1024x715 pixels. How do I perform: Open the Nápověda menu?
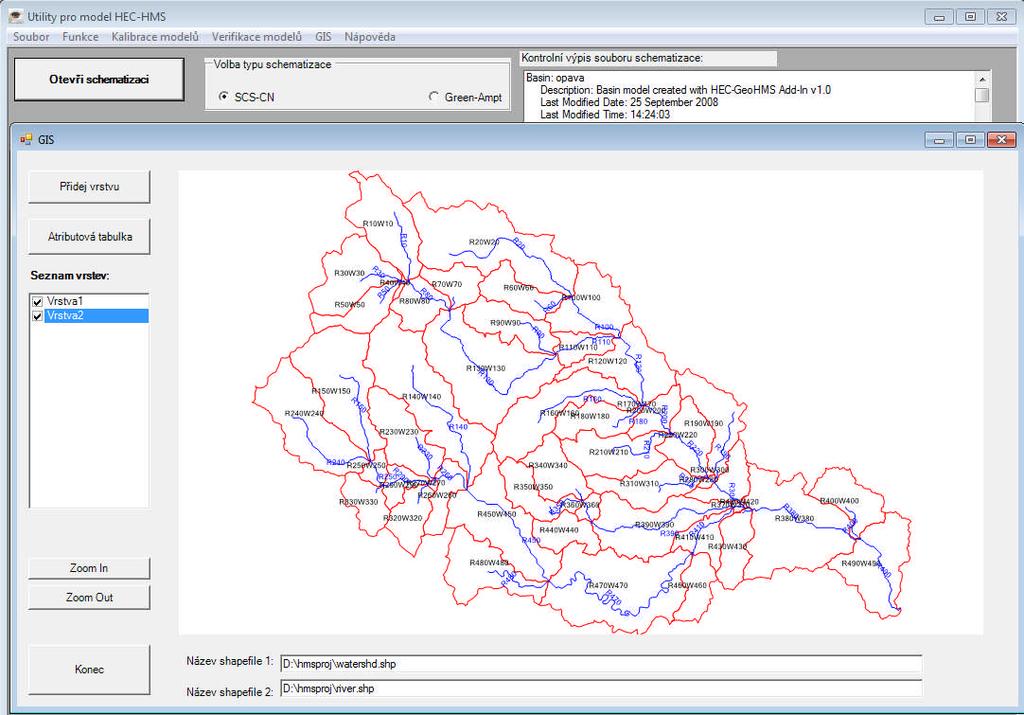(x=370, y=37)
